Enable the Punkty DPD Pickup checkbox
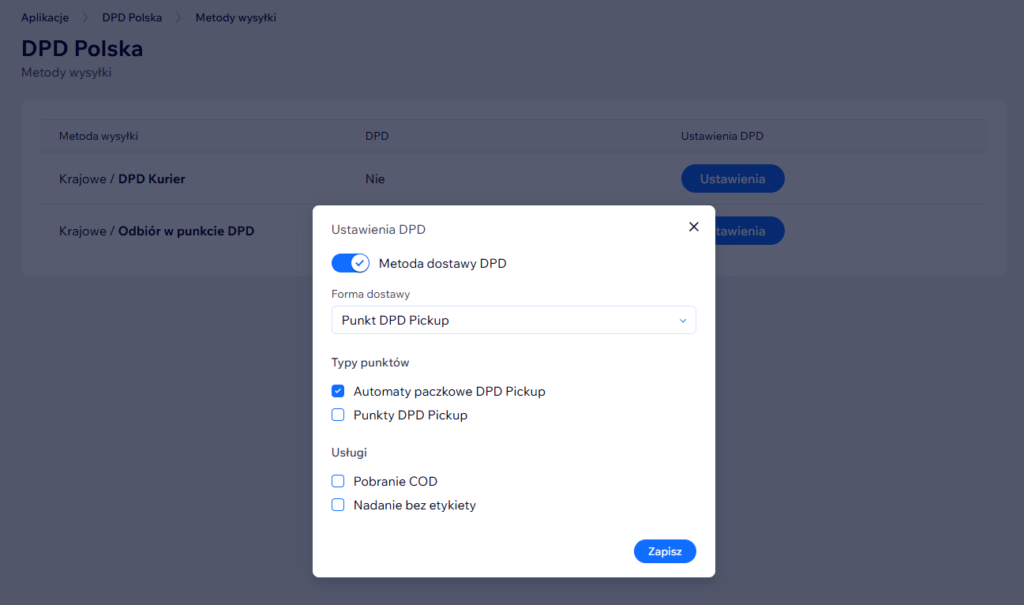The width and height of the screenshot is (1024, 605). point(338,415)
